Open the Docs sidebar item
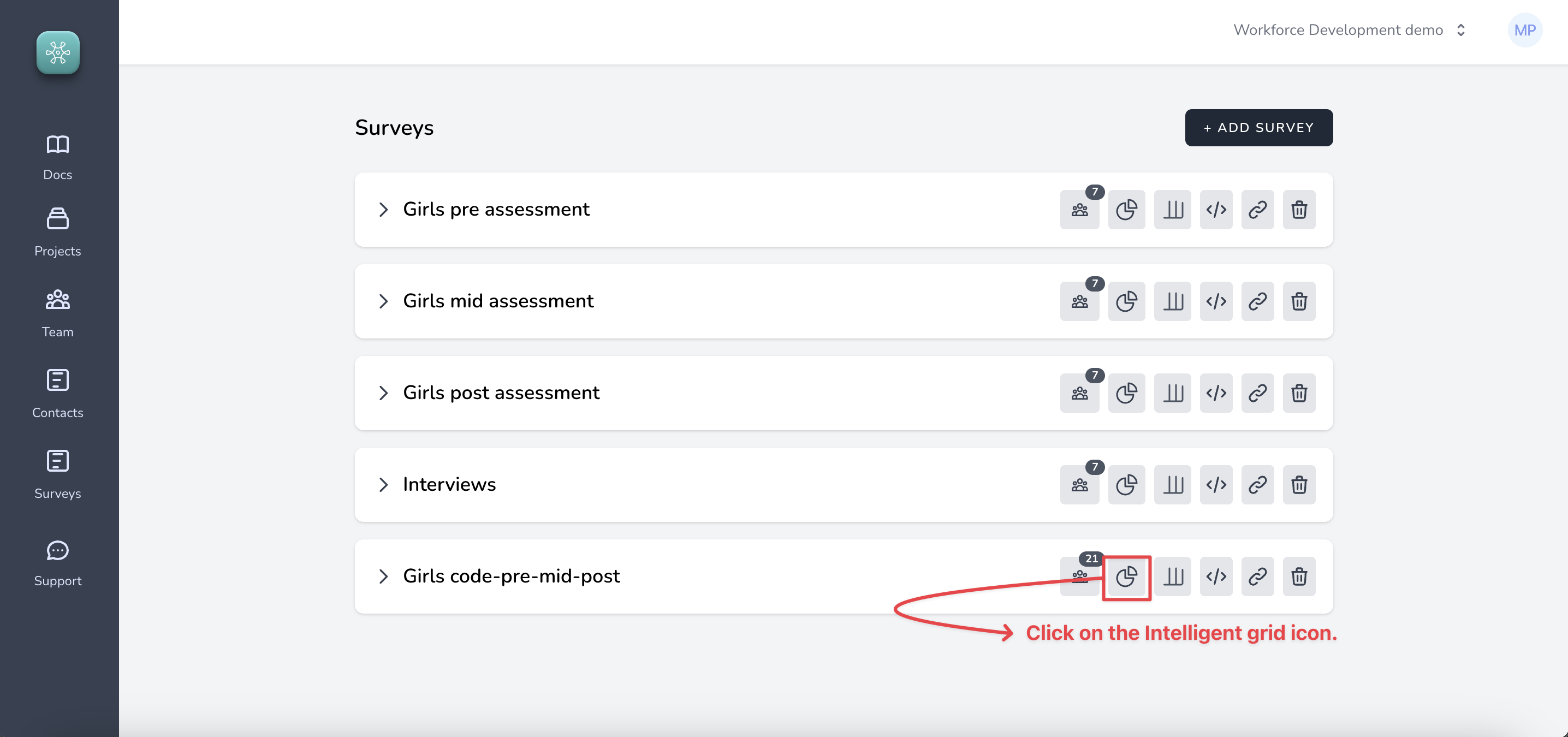Viewport: 1568px width, 737px height. coord(58,156)
